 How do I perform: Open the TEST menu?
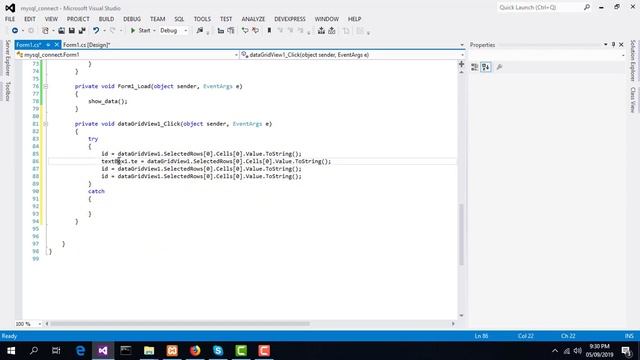coord(226,19)
